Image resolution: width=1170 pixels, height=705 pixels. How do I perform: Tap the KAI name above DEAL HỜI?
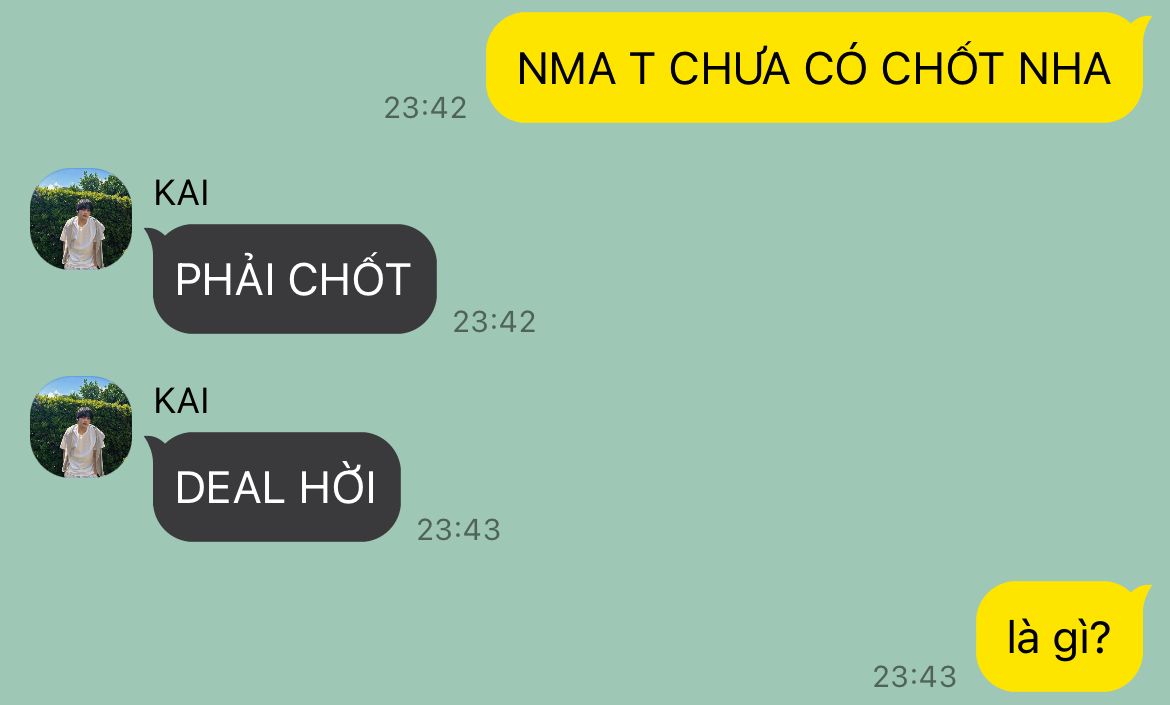point(181,401)
